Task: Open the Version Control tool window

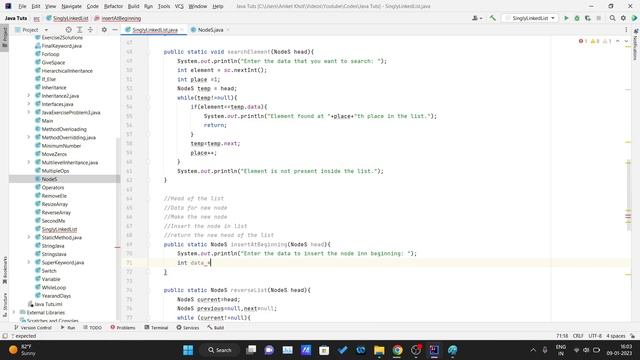Action: pyautogui.click(x=33, y=327)
